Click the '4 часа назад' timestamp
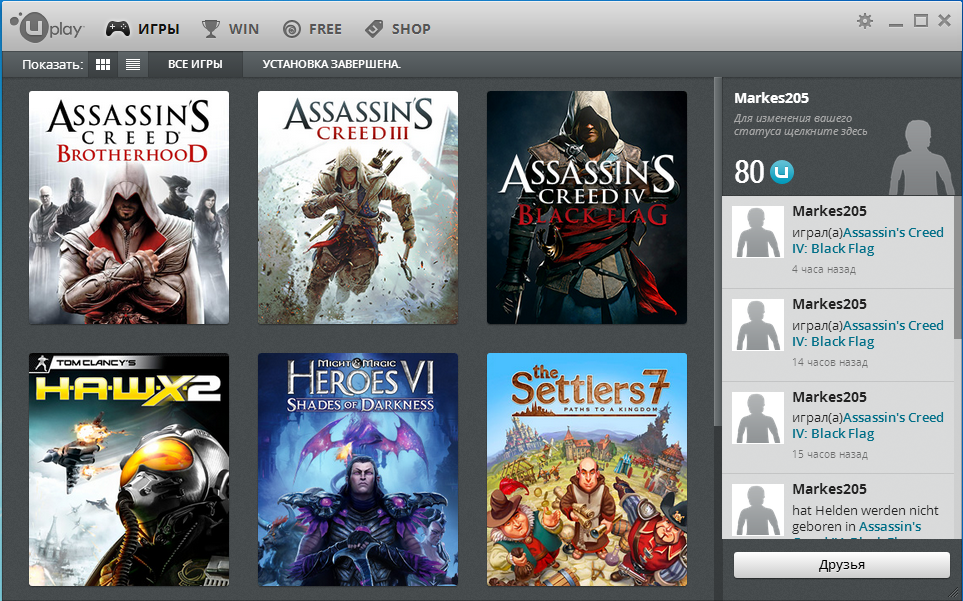This screenshot has width=963, height=601. pos(824,269)
